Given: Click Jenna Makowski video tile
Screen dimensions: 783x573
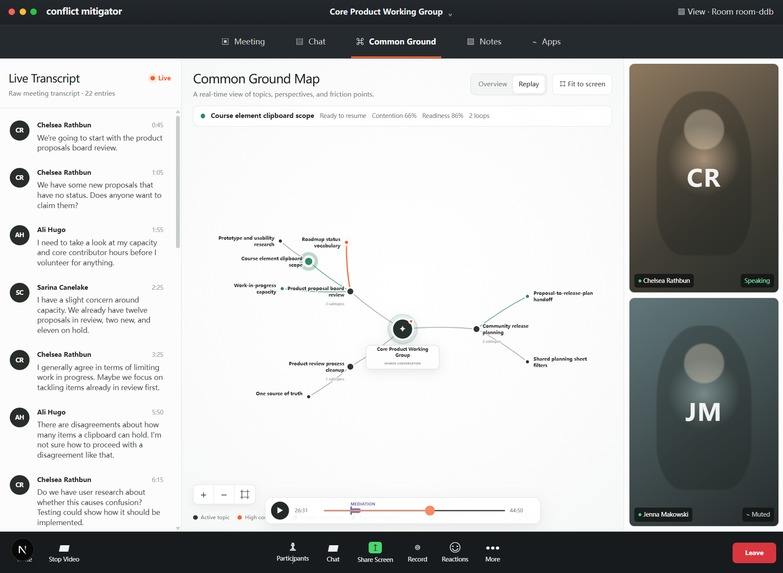Looking at the screenshot, I should pos(704,412).
